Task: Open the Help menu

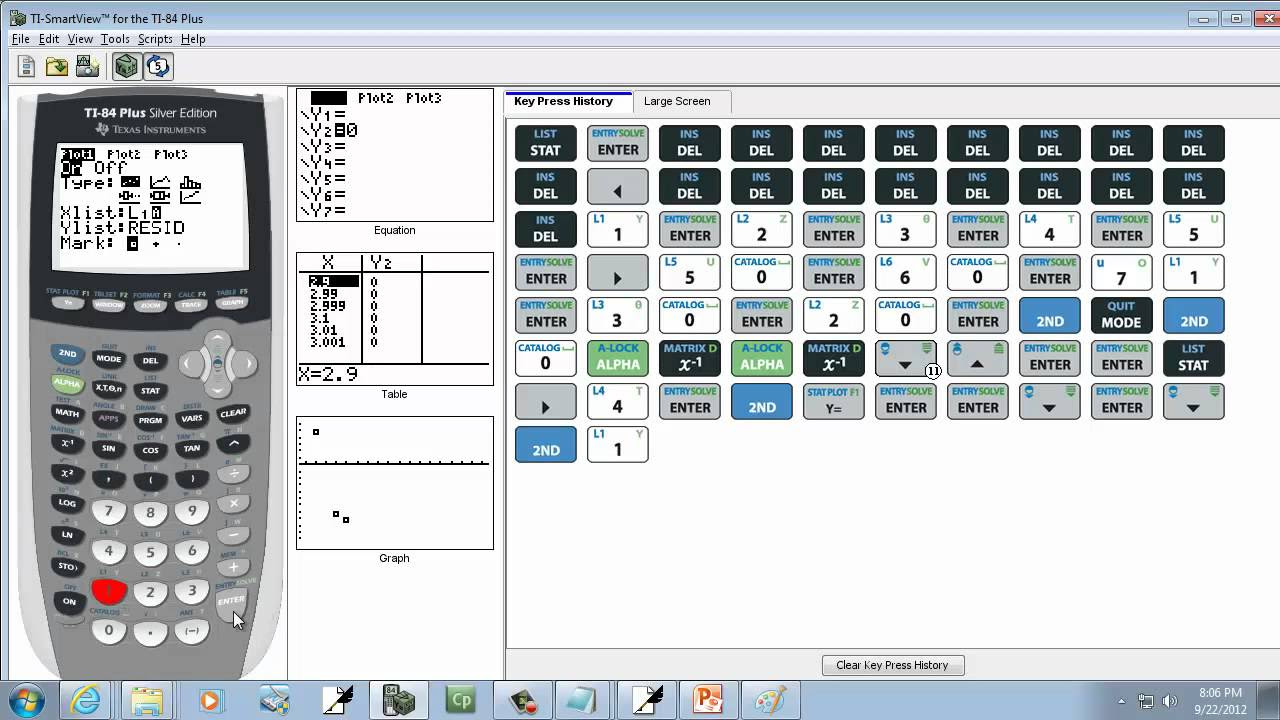Action: [193, 39]
